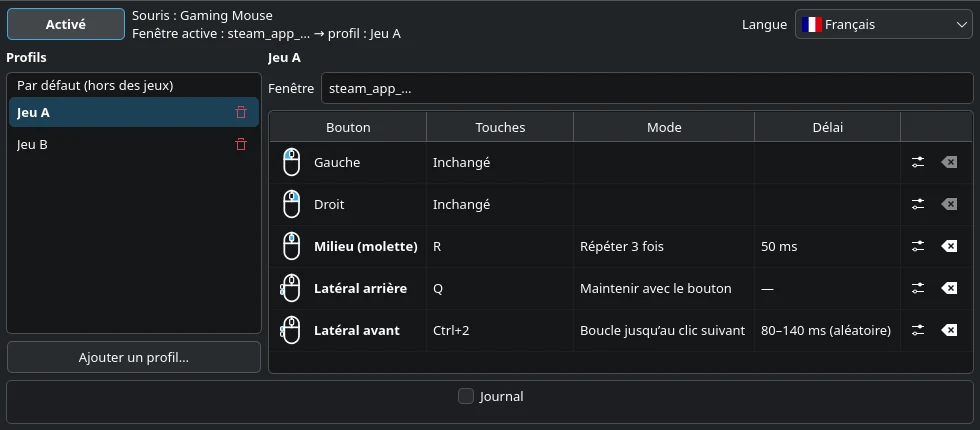Click the left-button mouse icon beside Gauche
This screenshot has height=430, width=980.
(x=291, y=162)
